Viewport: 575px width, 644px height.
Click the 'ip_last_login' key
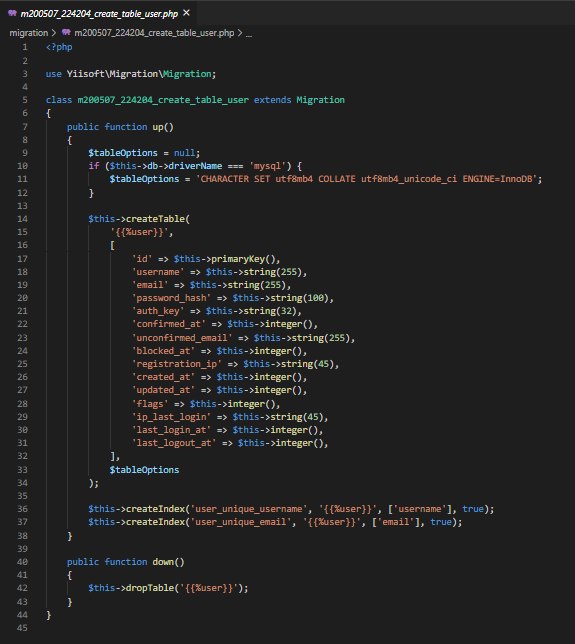[171, 417]
